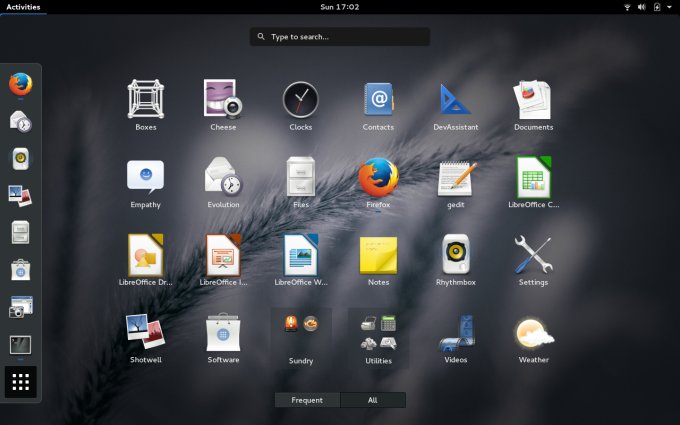Launch Rhythmbox from the dash

pos(20,158)
